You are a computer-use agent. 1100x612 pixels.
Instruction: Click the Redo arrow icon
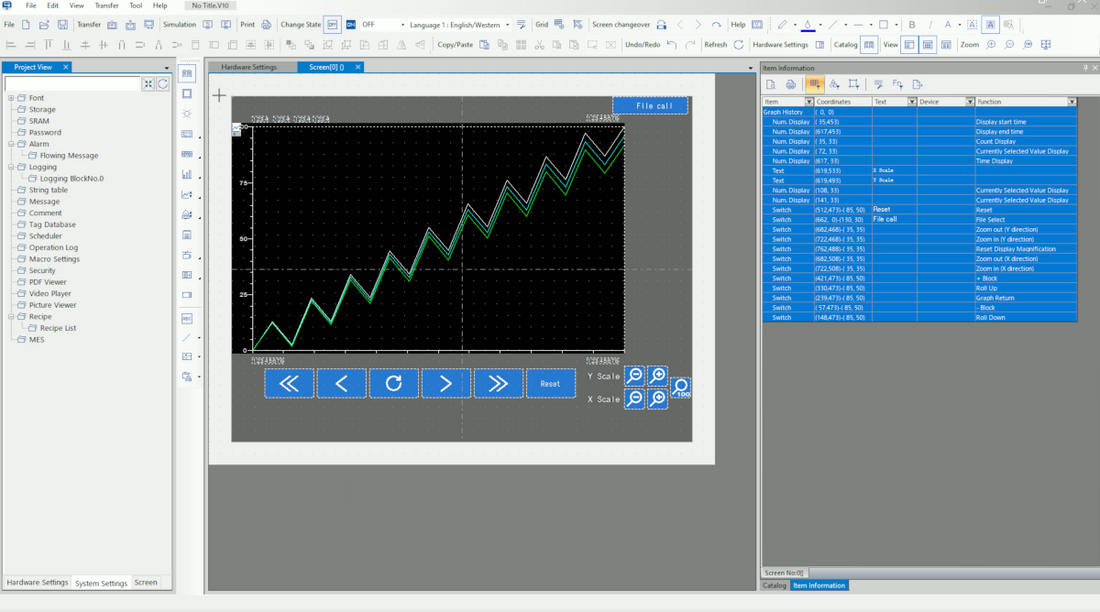(x=690, y=44)
